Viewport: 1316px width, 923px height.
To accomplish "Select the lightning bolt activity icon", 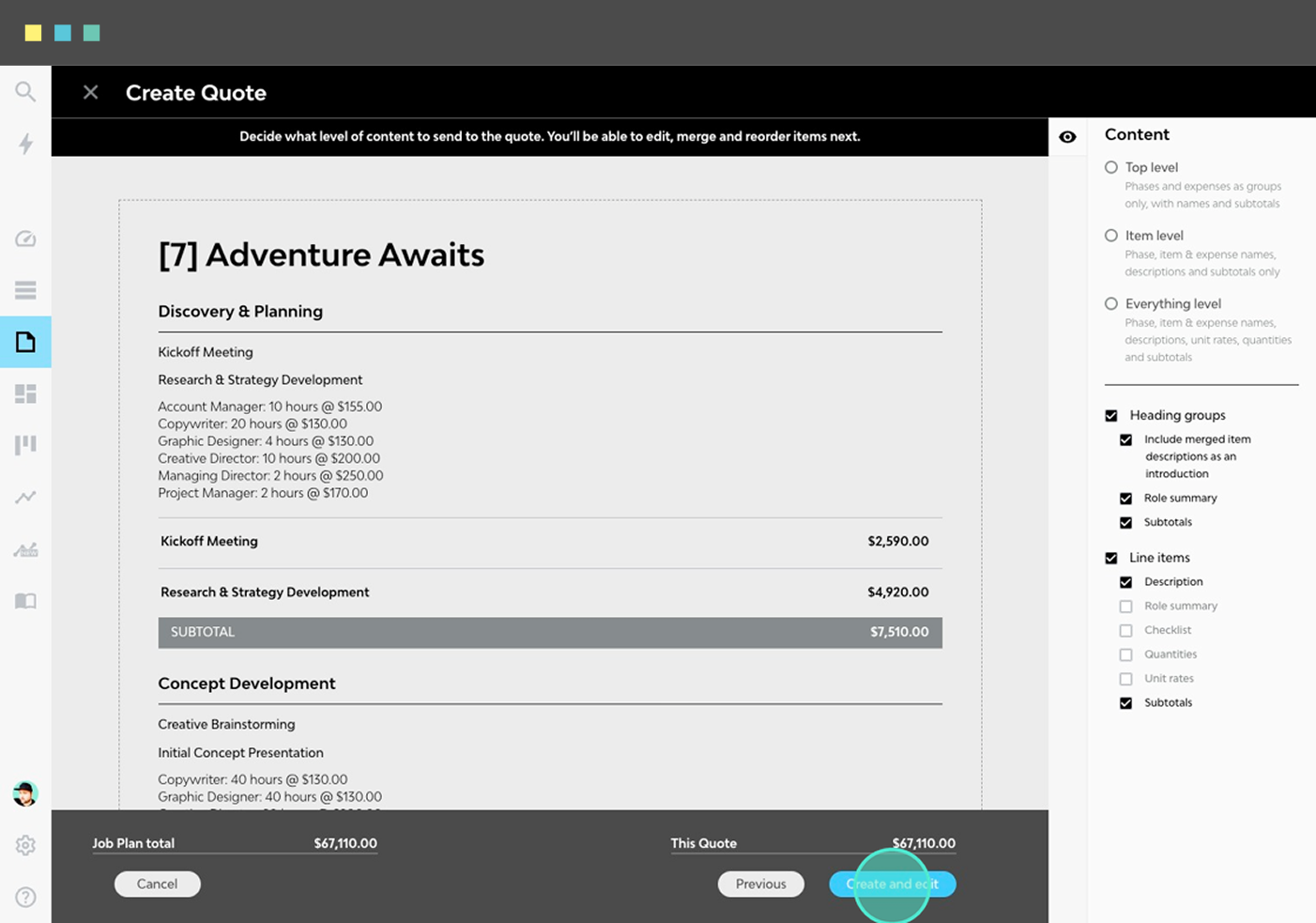I will click(x=25, y=143).
